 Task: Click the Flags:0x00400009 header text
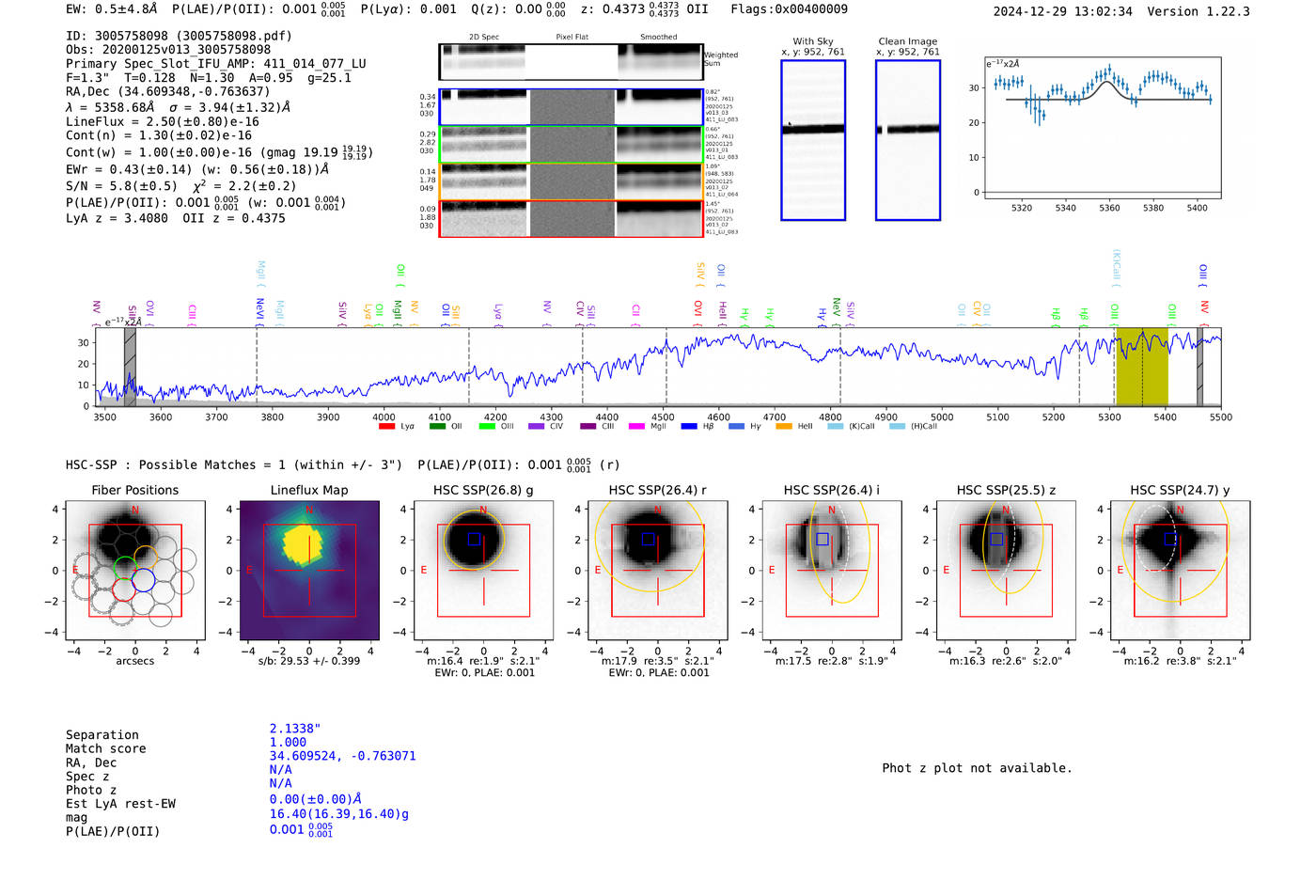tap(789, 9)
